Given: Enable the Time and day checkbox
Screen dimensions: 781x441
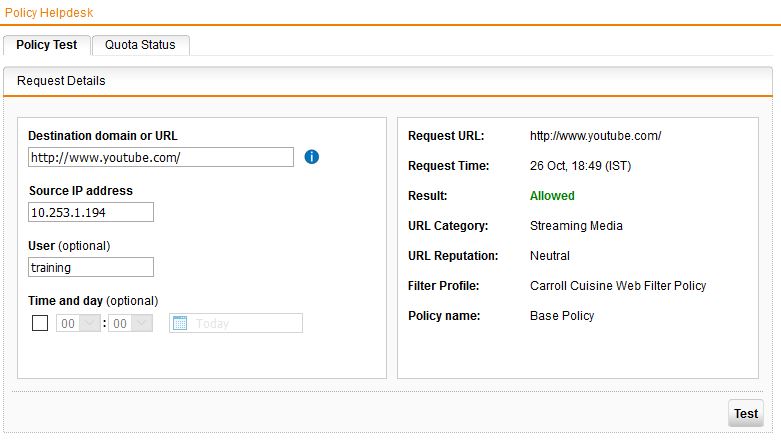Looking at the screenshot, I should coord(40,323).
